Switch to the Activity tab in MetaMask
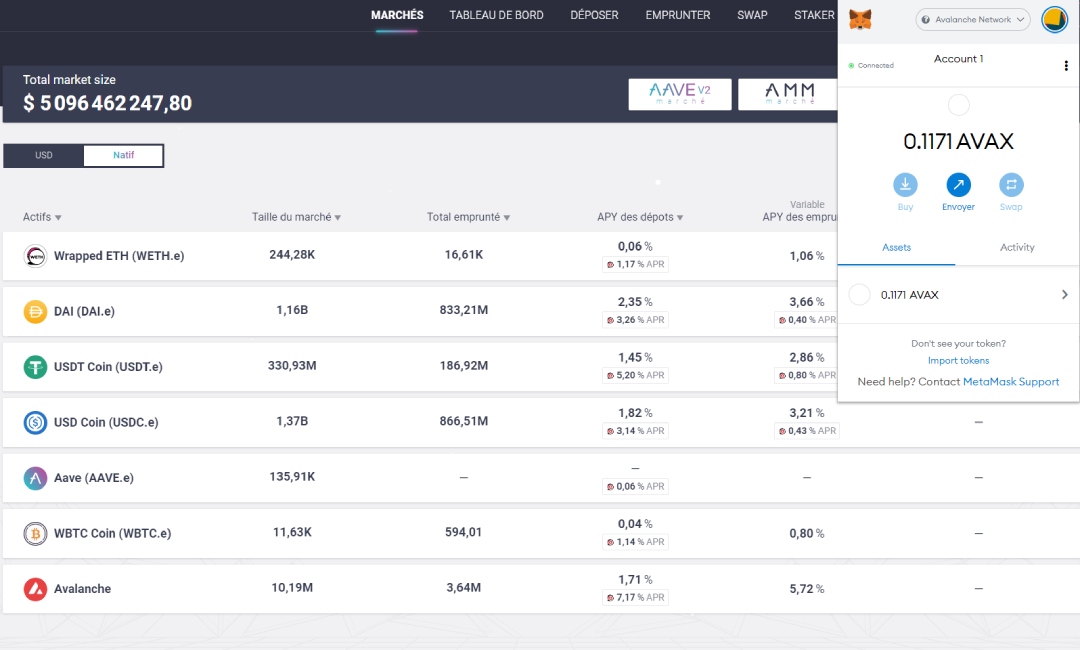Screen dimensions: 1080x650 point(1017,248)
